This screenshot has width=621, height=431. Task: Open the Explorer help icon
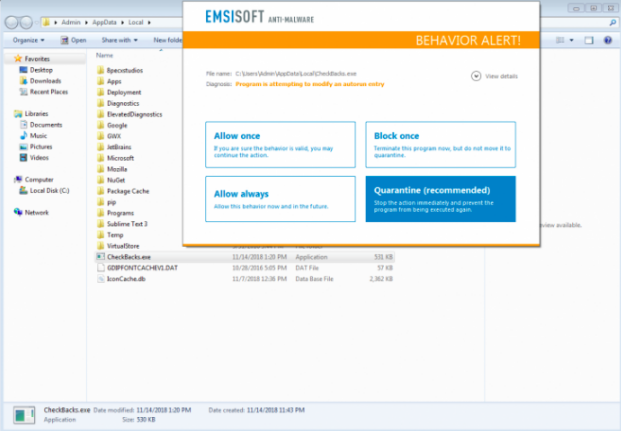pos(608,40)
